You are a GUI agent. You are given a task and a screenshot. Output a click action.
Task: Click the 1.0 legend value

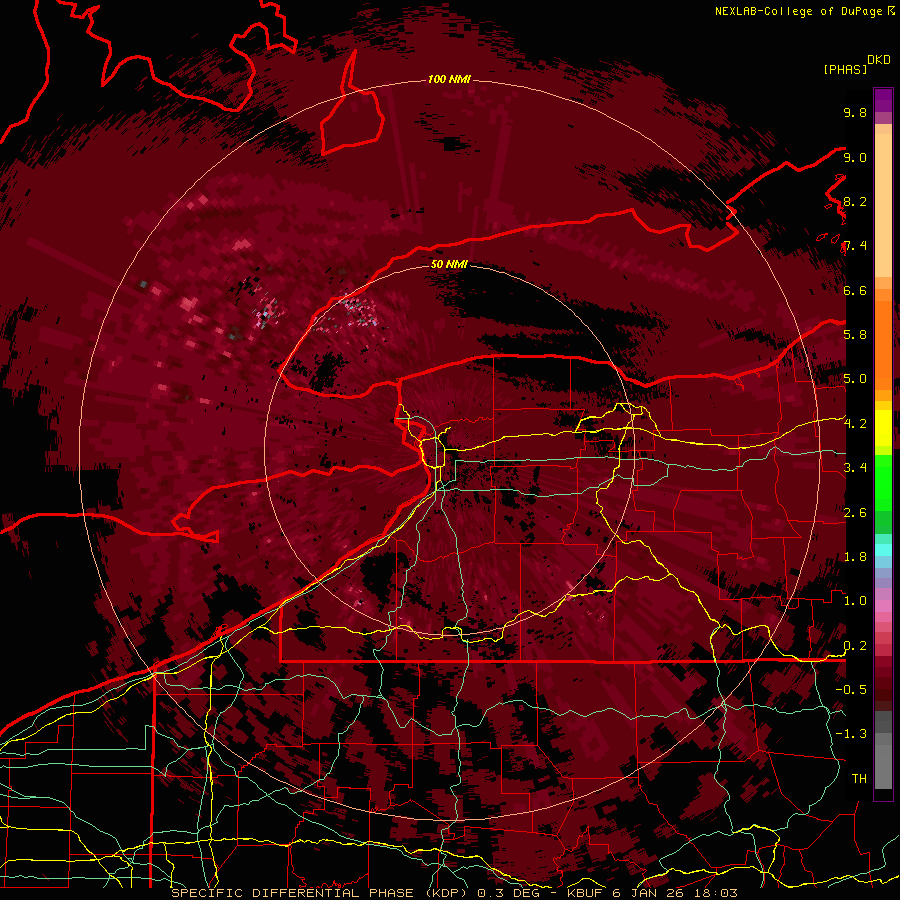855,601
